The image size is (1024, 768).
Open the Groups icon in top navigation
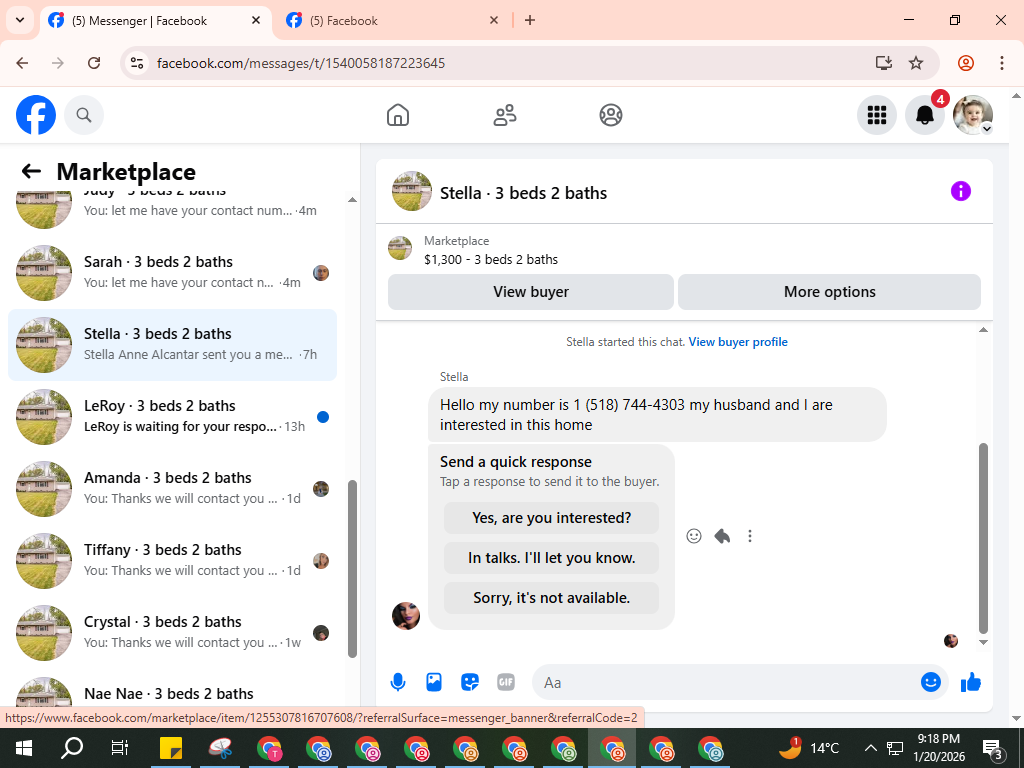pos(611,115)
